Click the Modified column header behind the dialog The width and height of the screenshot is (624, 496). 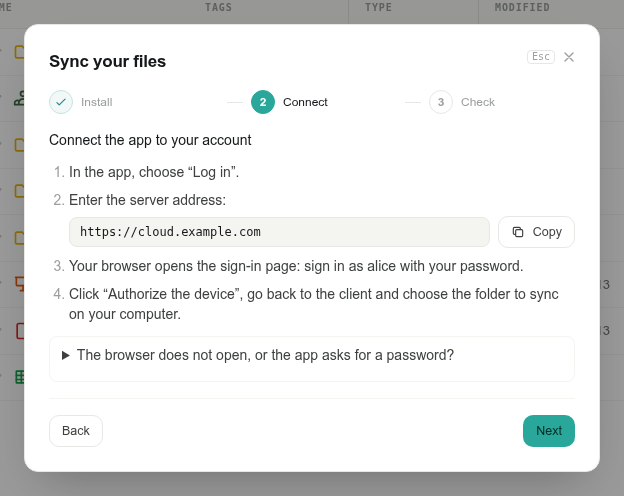point(522,7)
